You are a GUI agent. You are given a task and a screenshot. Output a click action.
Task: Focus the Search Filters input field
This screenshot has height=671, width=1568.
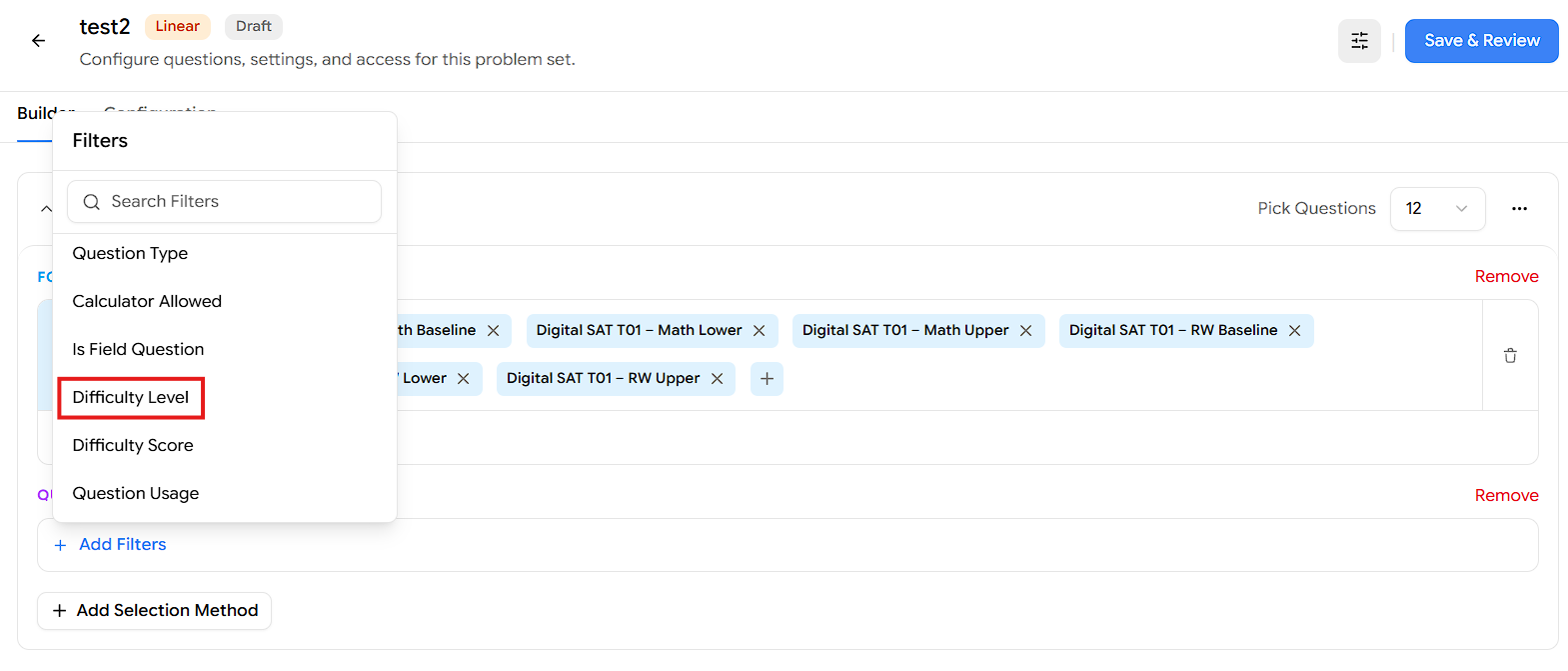click(x=225, y=202)
